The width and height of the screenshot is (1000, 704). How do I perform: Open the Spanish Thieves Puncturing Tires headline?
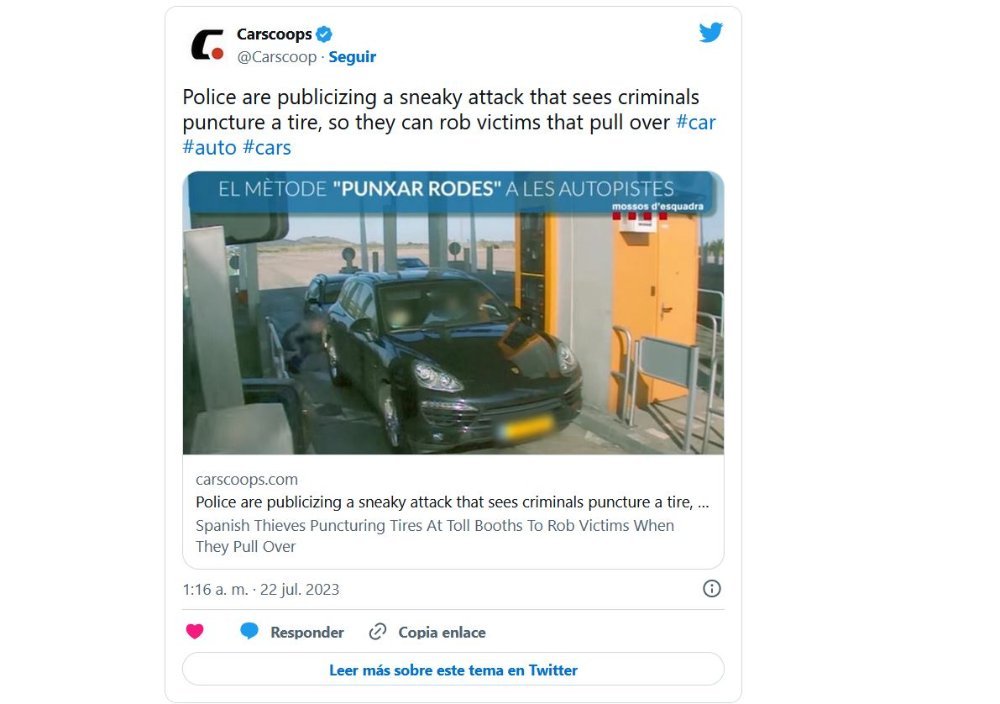(x=435, y=536)
